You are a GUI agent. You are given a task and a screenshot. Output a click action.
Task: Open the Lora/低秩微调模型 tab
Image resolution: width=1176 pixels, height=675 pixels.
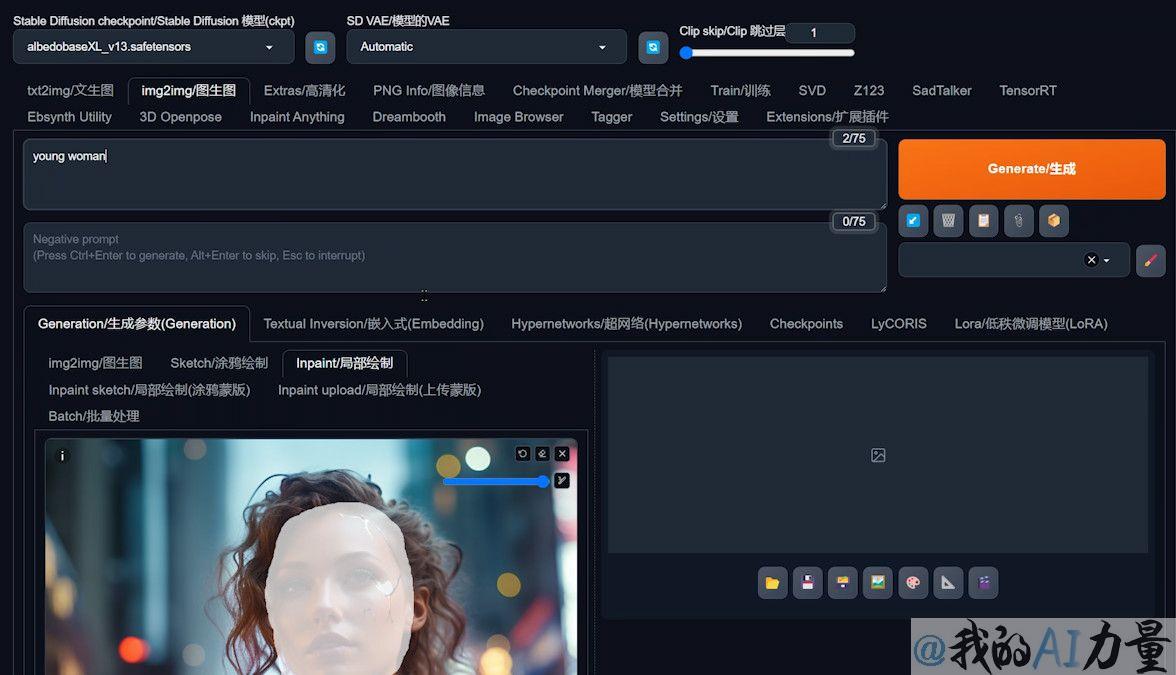(x=1030, y=324)
